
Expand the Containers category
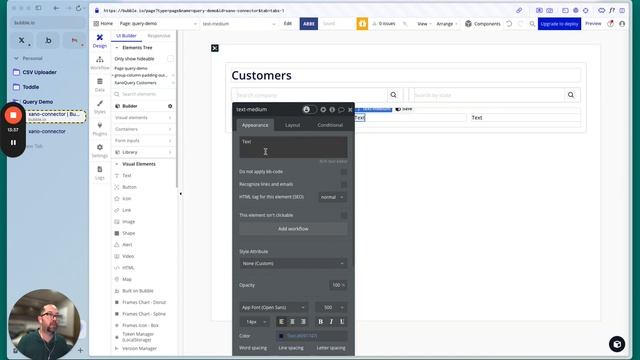143,129
